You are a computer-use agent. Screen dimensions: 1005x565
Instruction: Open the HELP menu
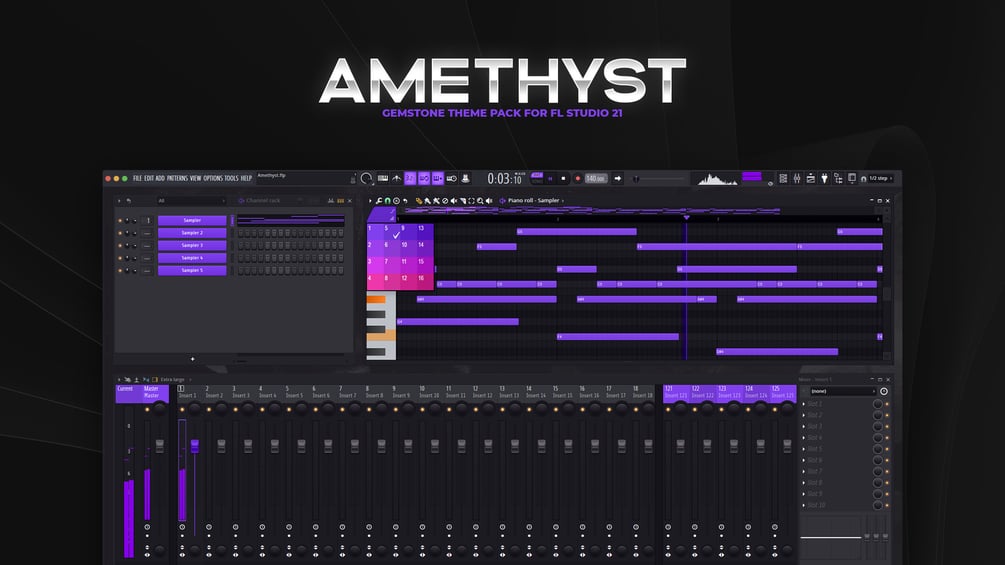click(246, 179)
